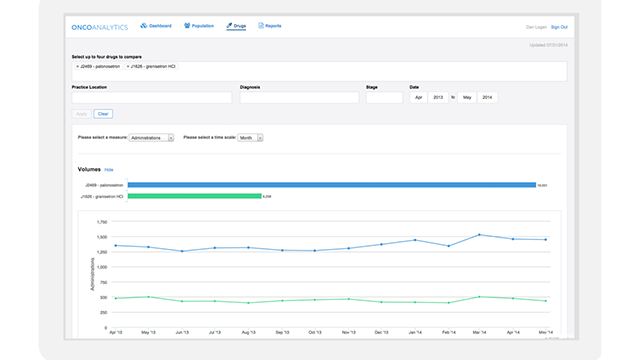The image size is (640, 360).
Task: Click the Clear button
Action: click(x=103, y=114)
